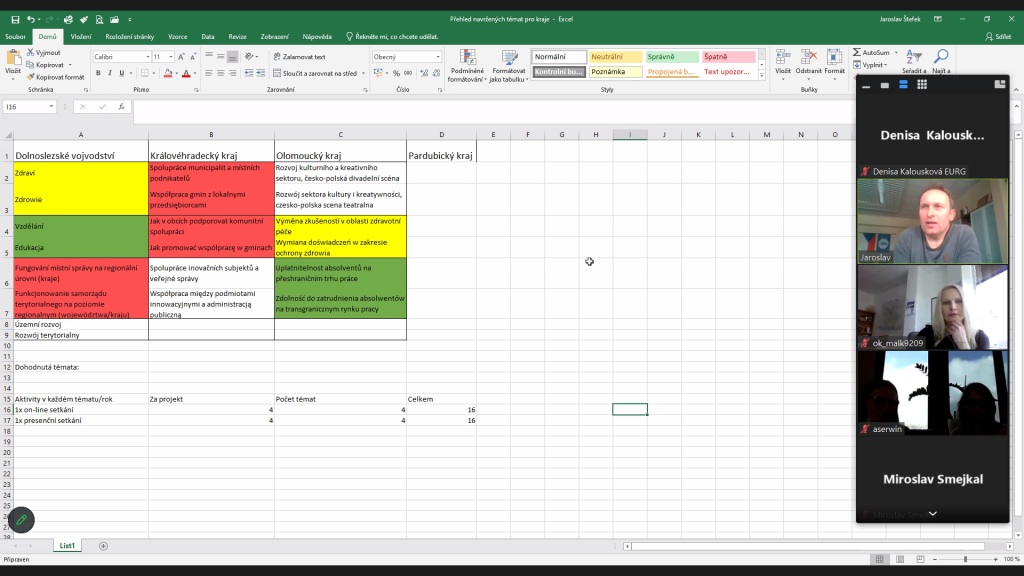Add a new sheet with plus icon
Screen dimensions: 1024x576
point(103,546)
